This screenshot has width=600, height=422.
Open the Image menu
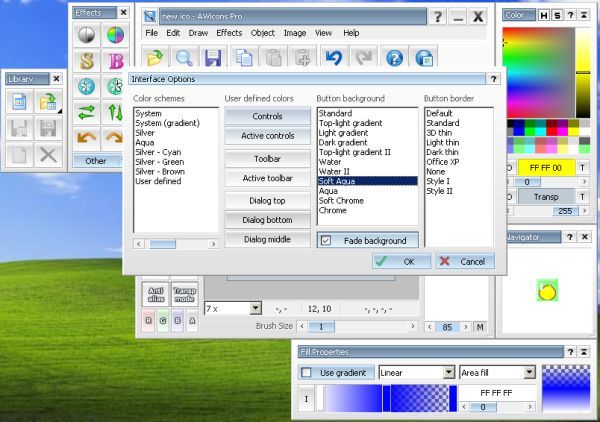coord(295,33)
